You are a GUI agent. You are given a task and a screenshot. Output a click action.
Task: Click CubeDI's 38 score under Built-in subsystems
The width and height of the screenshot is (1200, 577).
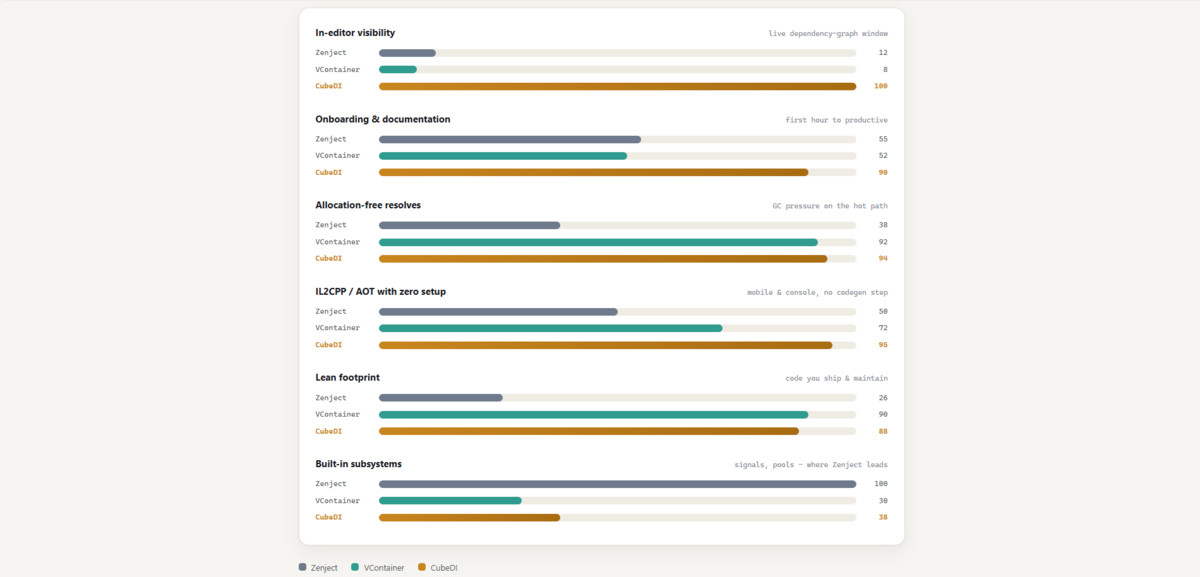coord(883,517)
